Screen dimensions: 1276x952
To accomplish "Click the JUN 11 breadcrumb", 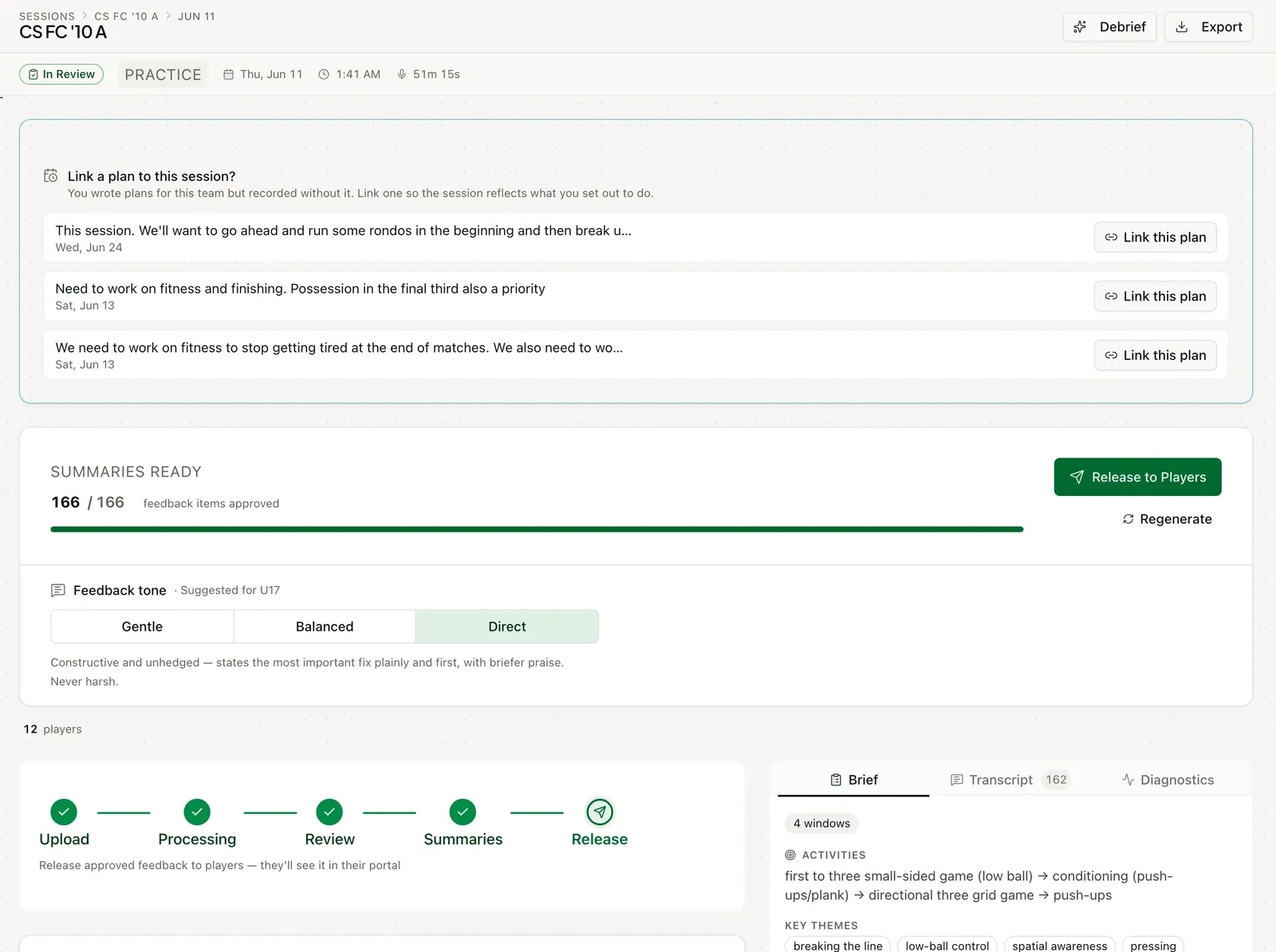I will coord(196,16).
